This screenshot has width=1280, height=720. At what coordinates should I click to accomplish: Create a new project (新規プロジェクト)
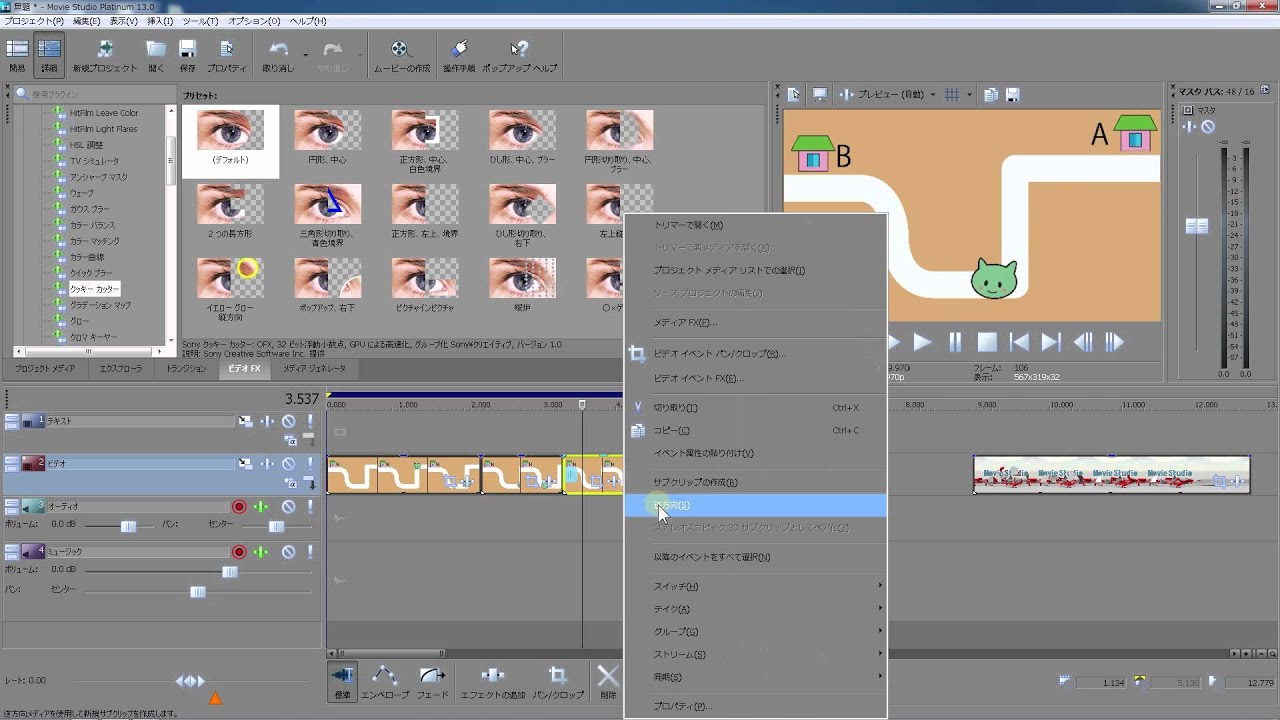point(104,55)
